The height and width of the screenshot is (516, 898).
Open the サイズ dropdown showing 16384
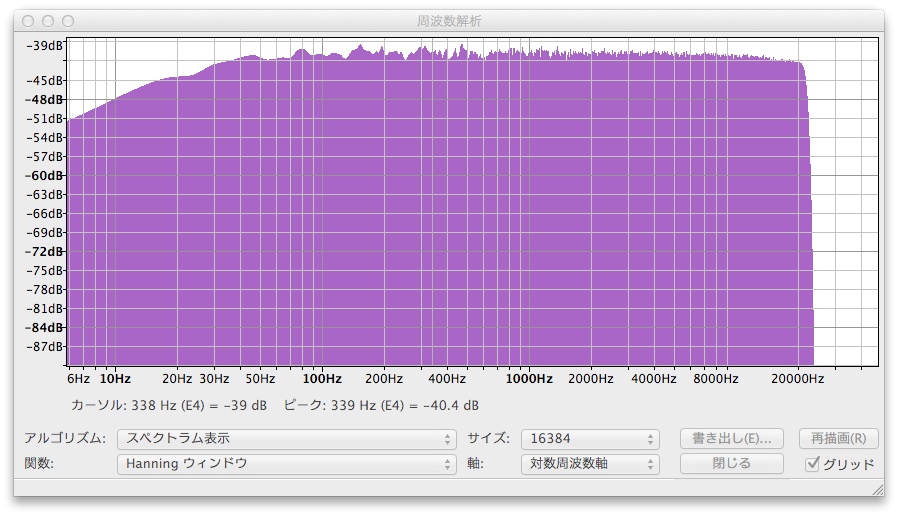[590, 439]
